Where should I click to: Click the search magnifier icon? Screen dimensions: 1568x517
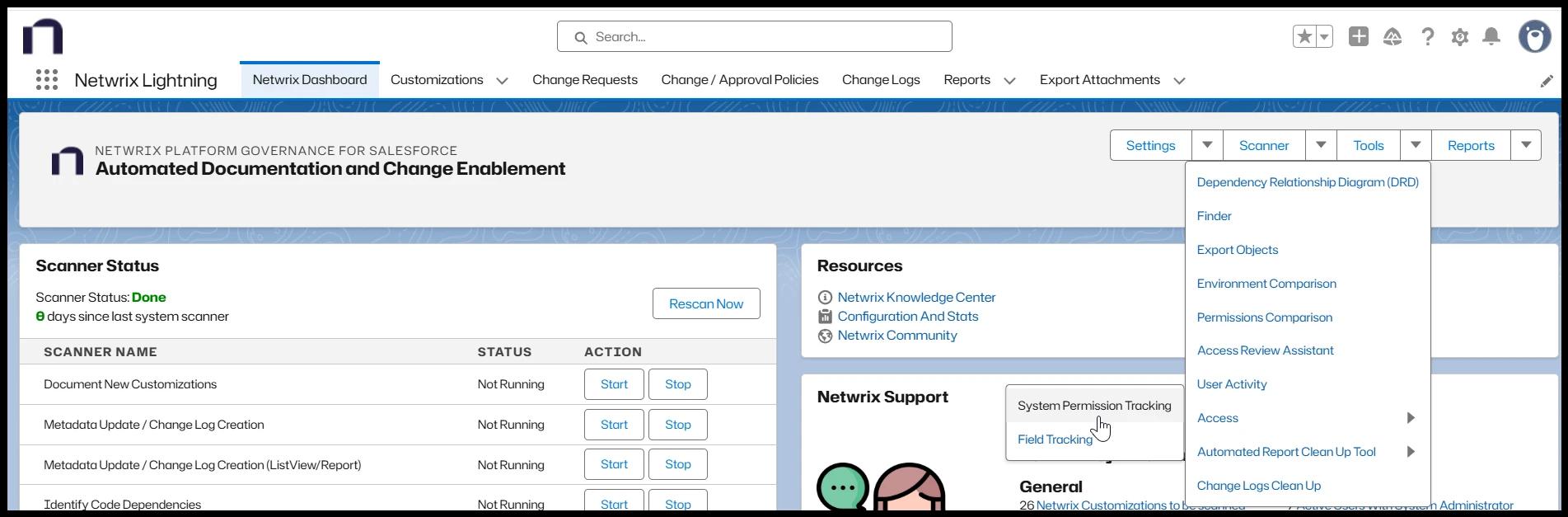point(581,37)
